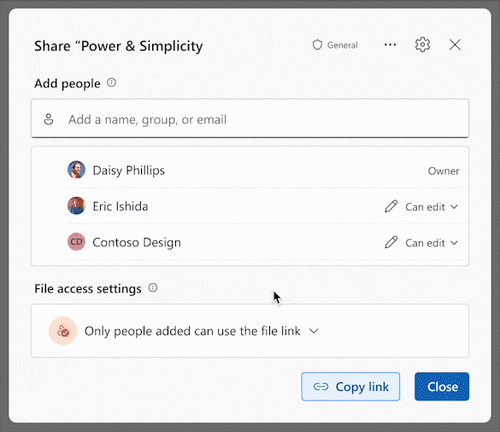Click the Copy link button
The image size is (500, 432).
click(x=350, y=387)
